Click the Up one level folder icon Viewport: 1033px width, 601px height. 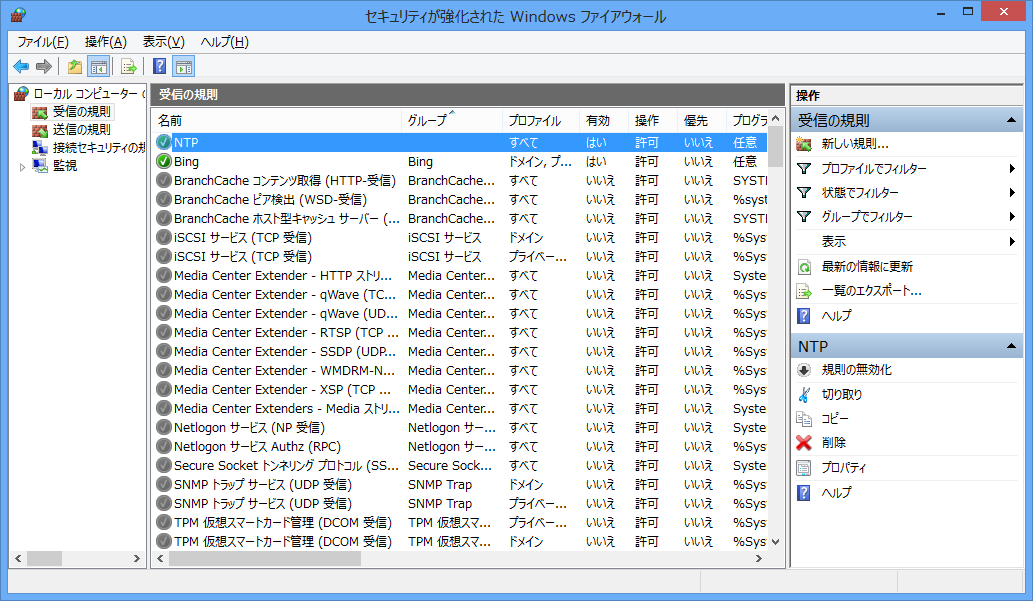(x=74, y=67)
